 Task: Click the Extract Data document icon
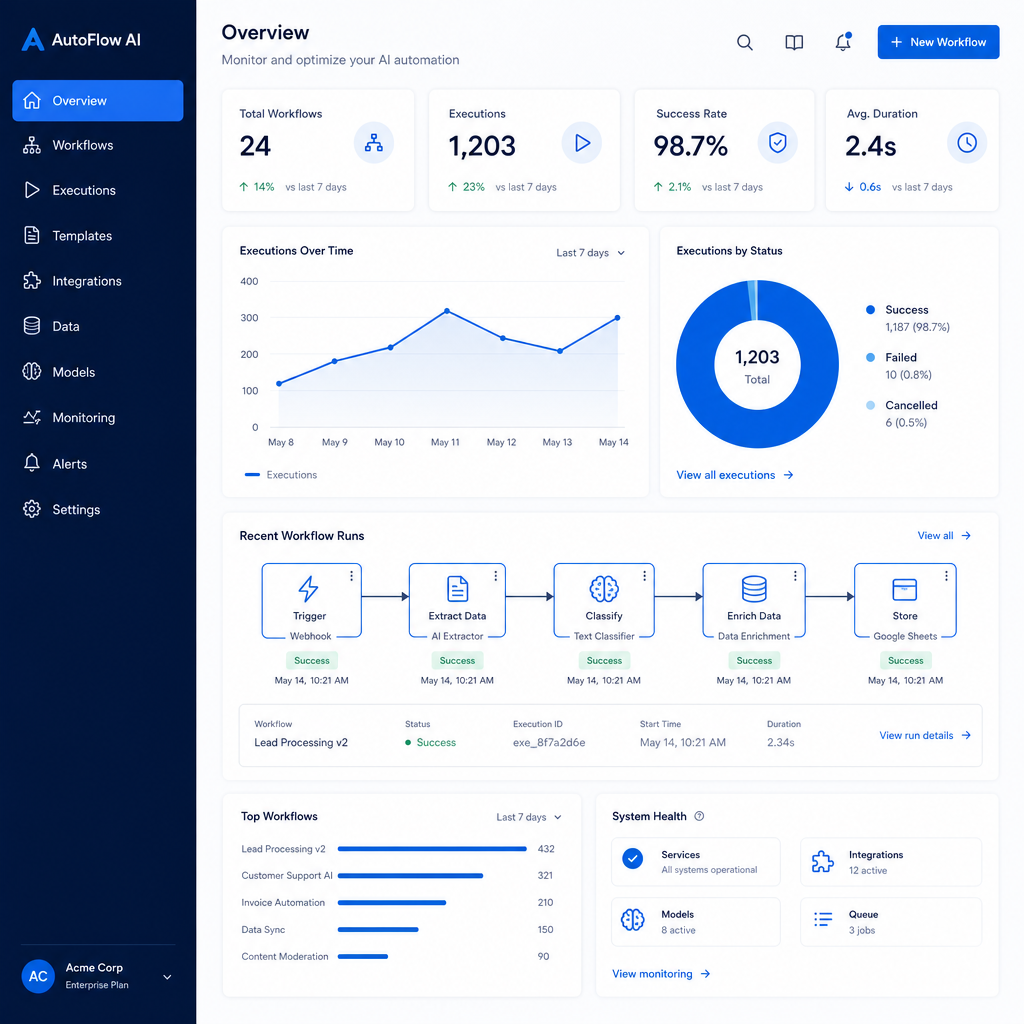coord(457,588)
